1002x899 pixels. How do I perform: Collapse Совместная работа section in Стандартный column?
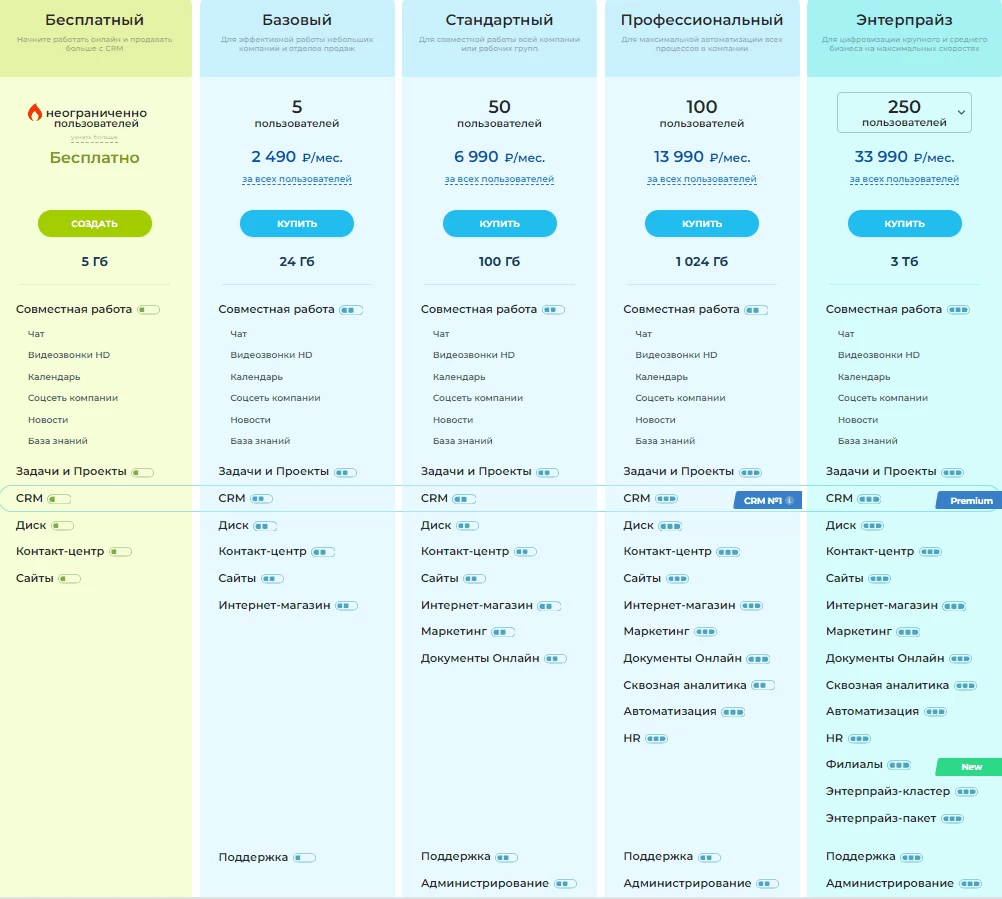553,310
